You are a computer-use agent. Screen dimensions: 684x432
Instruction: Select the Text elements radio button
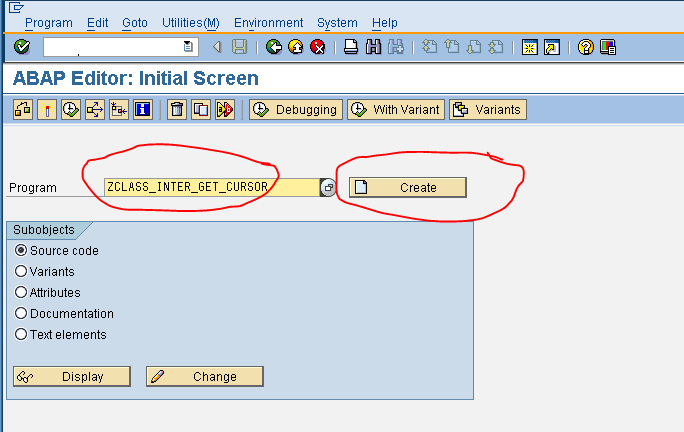coord(21,334)
